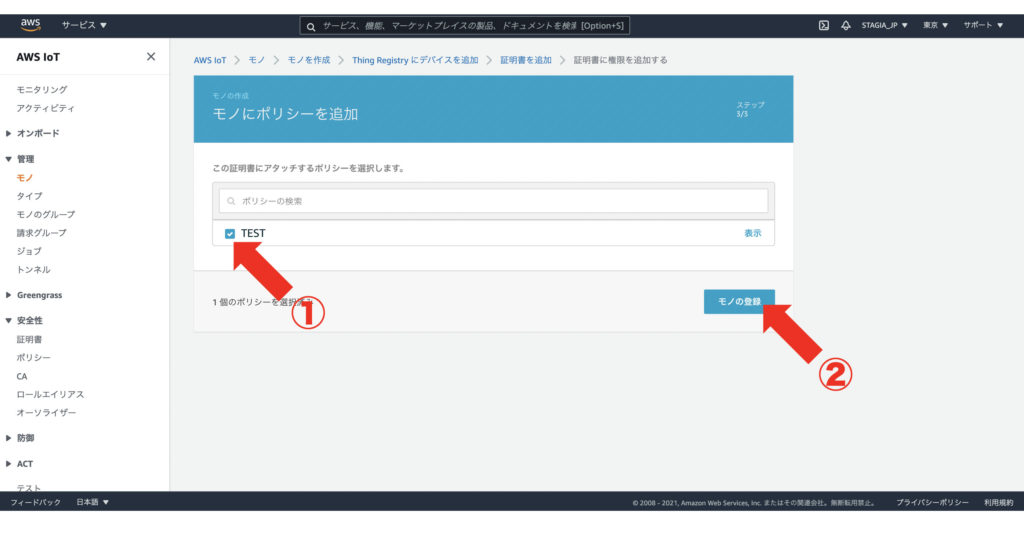Expand the Greengrass sidebar section
Viewport: 1024px width, 538px height.
coord(38,295)
